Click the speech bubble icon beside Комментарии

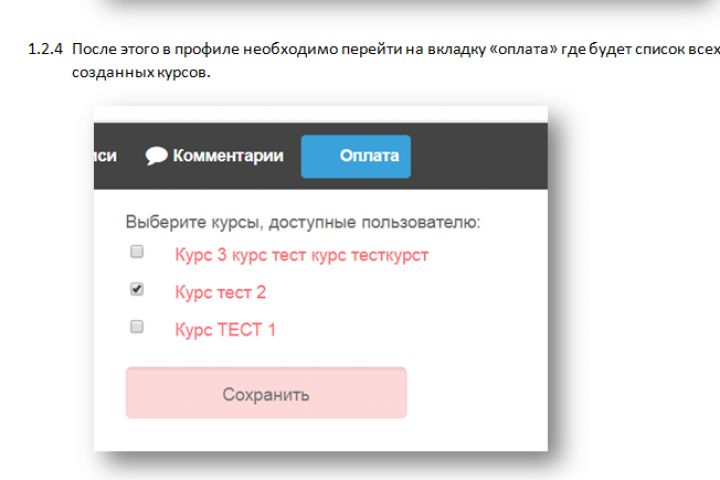(x=156, y=156)
